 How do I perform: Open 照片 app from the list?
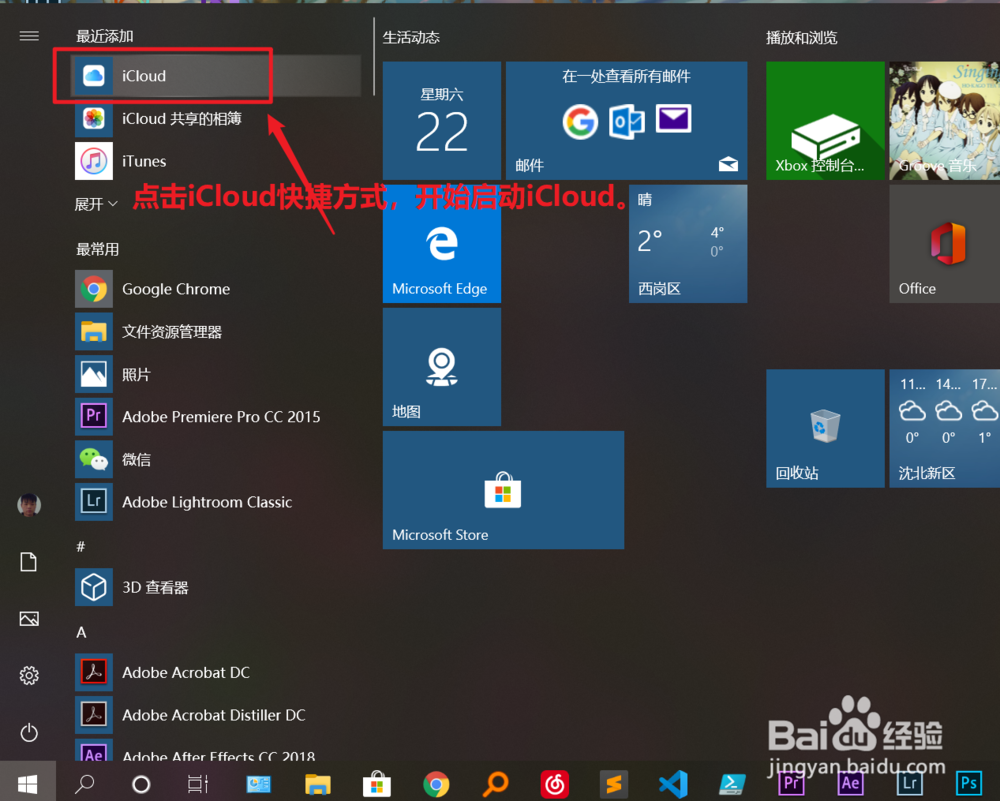[217, 374]
